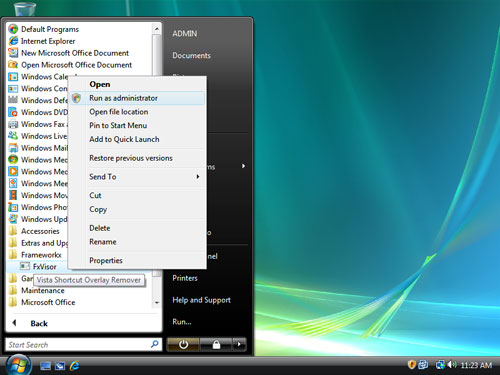Image resolution: width=500 pixels, height=375 pixels.
Task: Click the Internet Explorer icon in programs list
Action: coord(13,41)
